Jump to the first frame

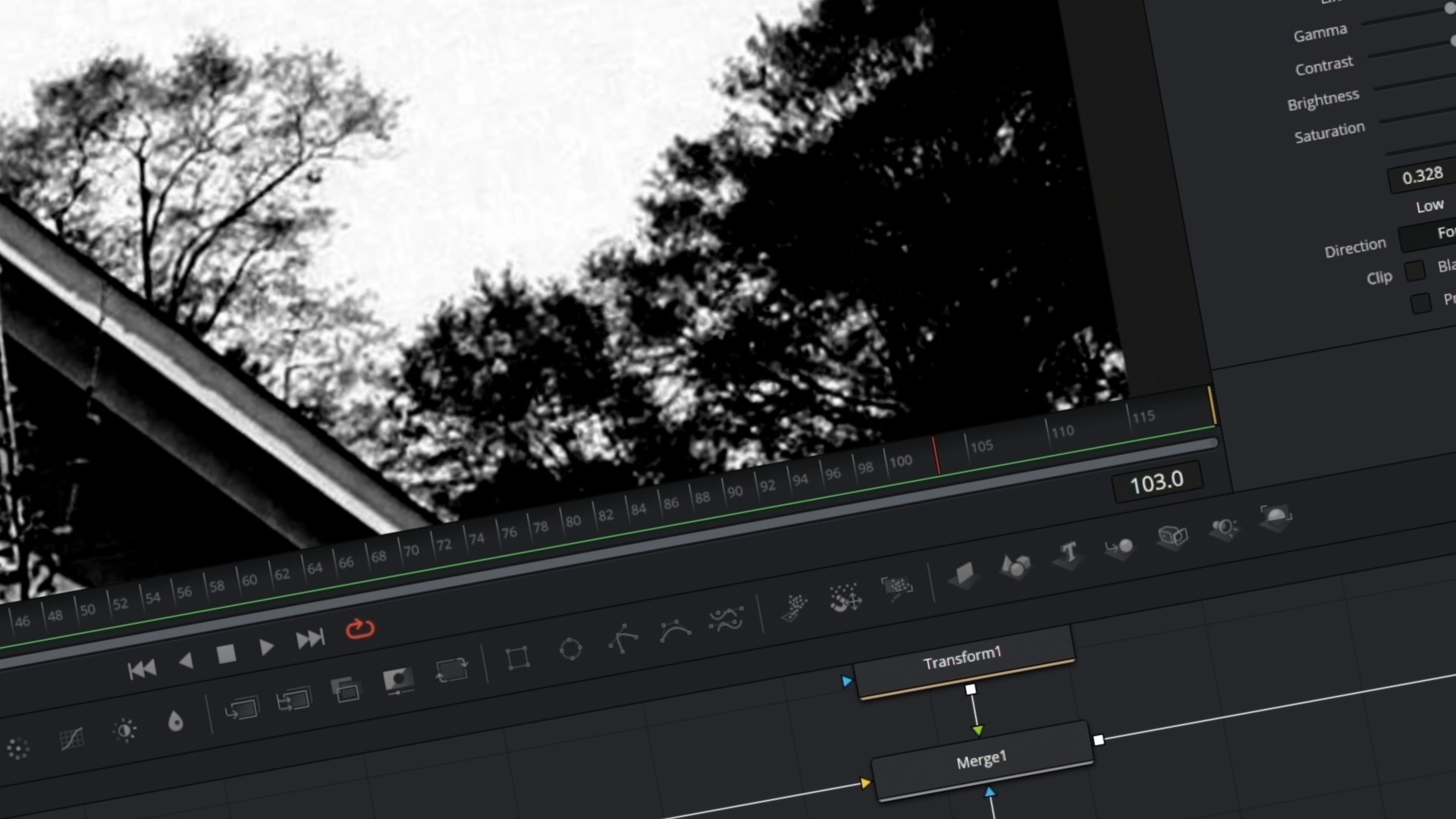click(142, 670)
